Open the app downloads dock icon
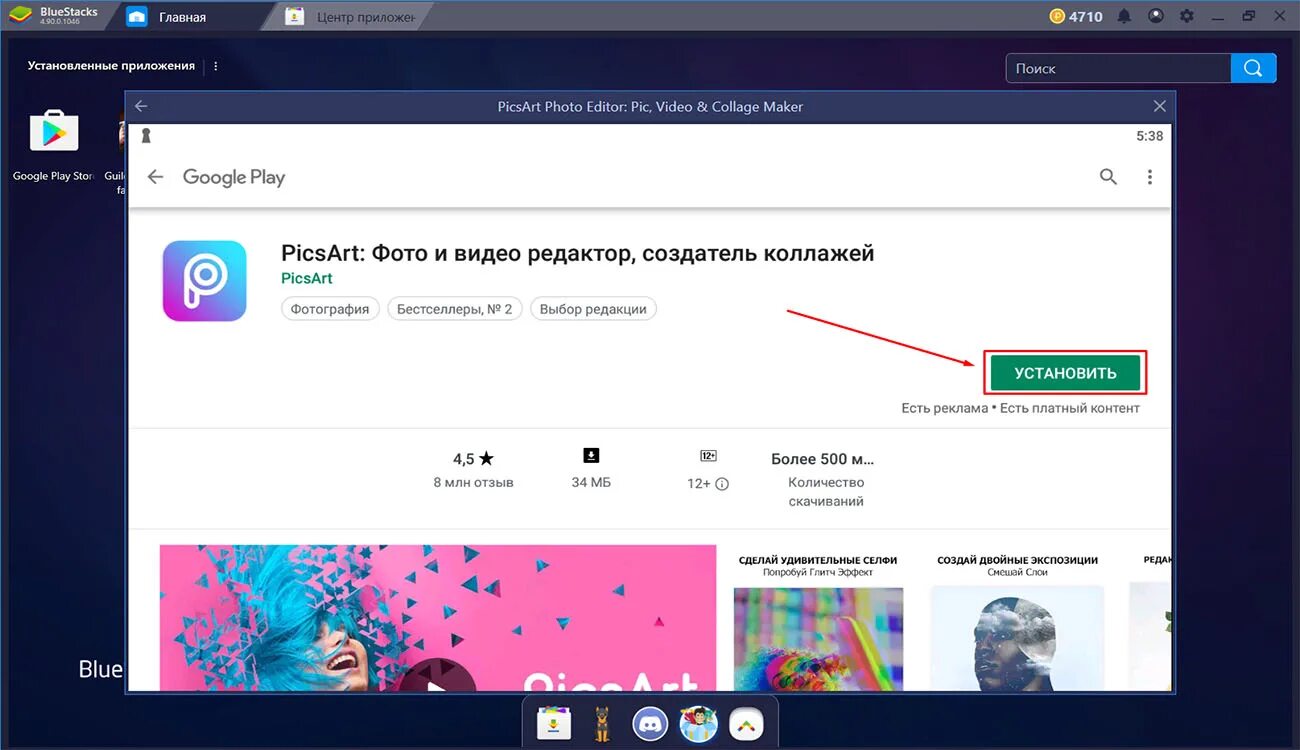The width and height of the screenshot is (1300, 750). [553, 724]
